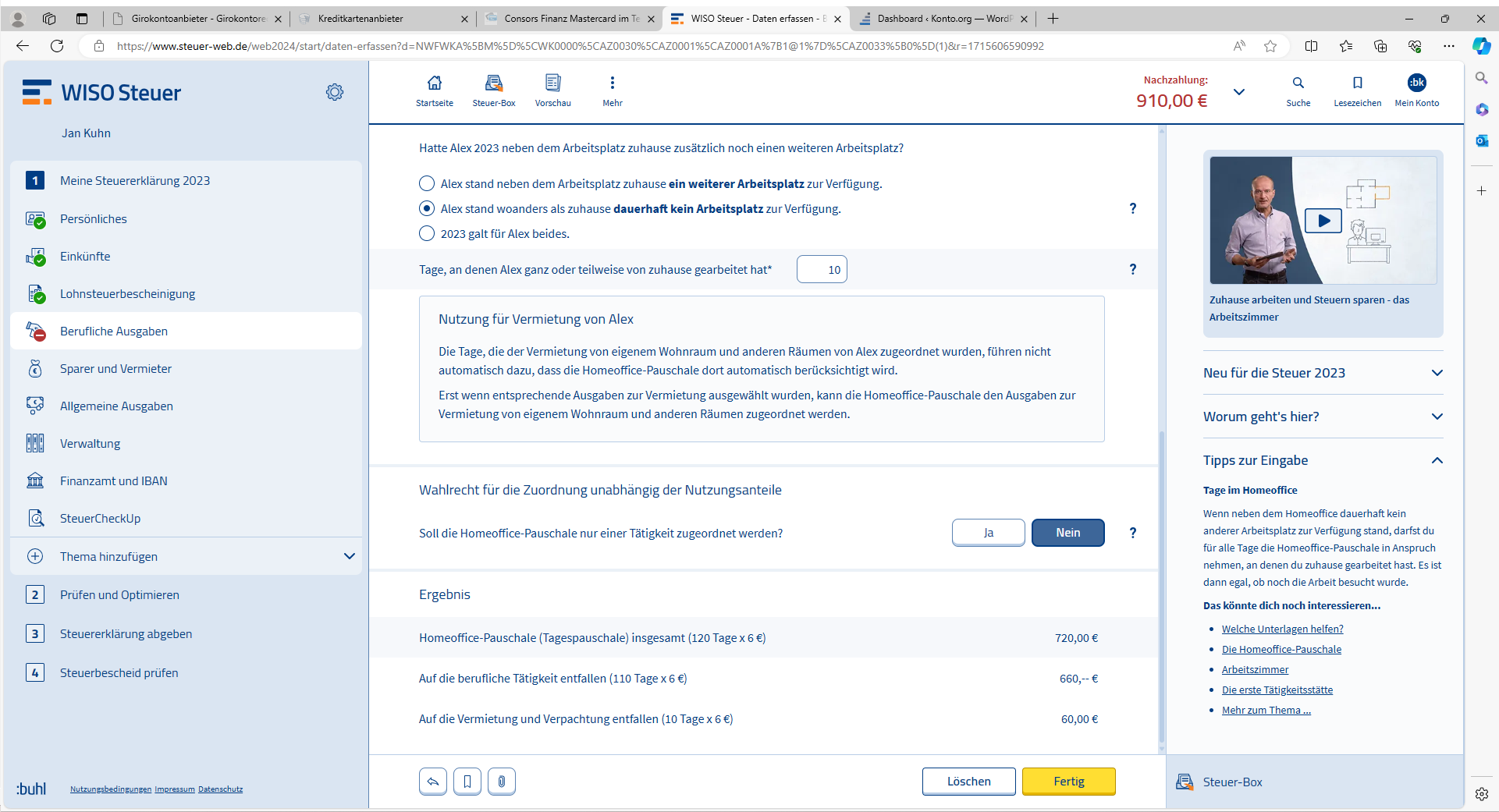1499x812 pixels.
Task: Open Nutzungsbedingungen footer link
Action: (111, 789)
